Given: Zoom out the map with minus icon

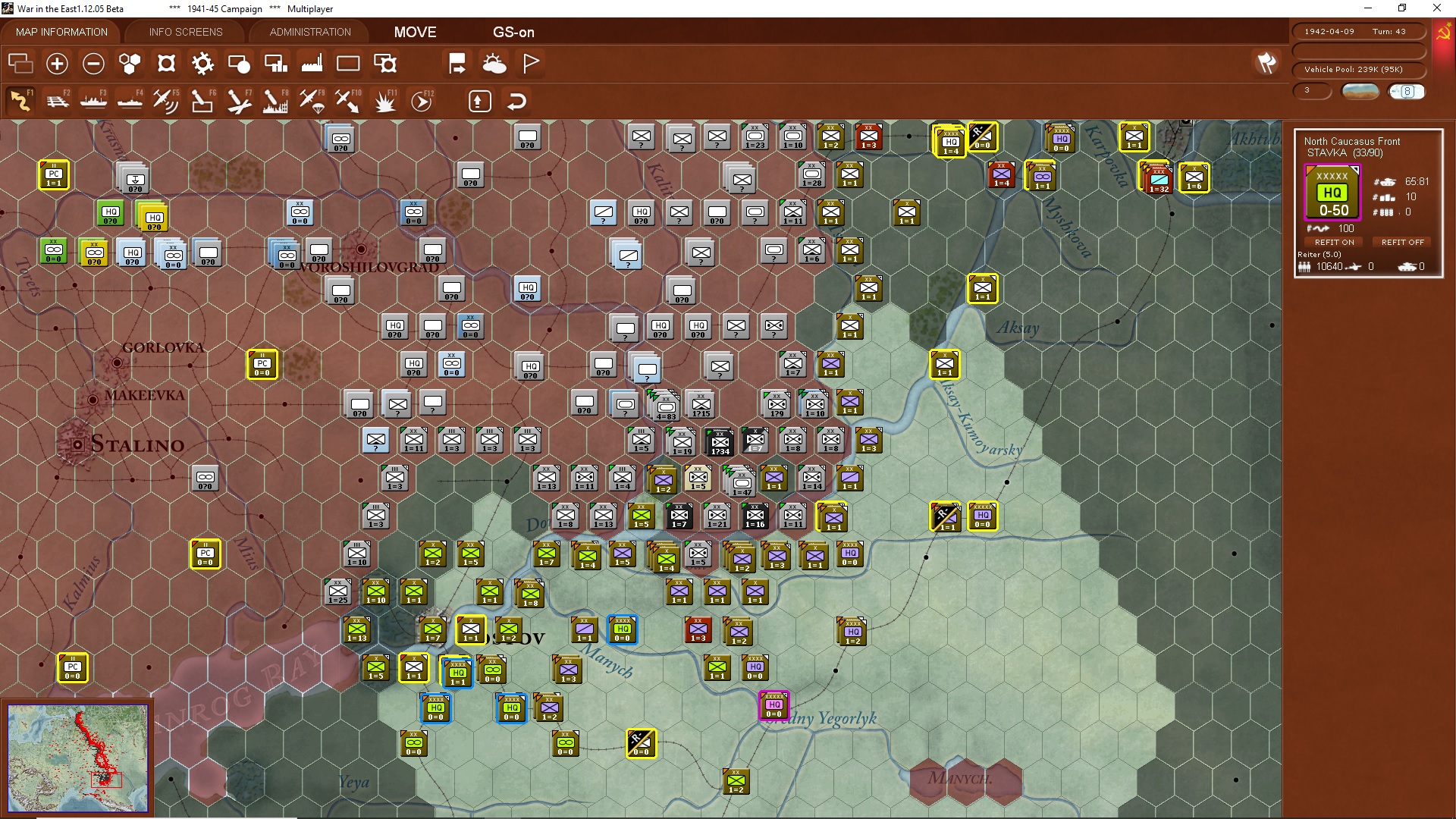Looking at the screenshot, I should point(93,64).
